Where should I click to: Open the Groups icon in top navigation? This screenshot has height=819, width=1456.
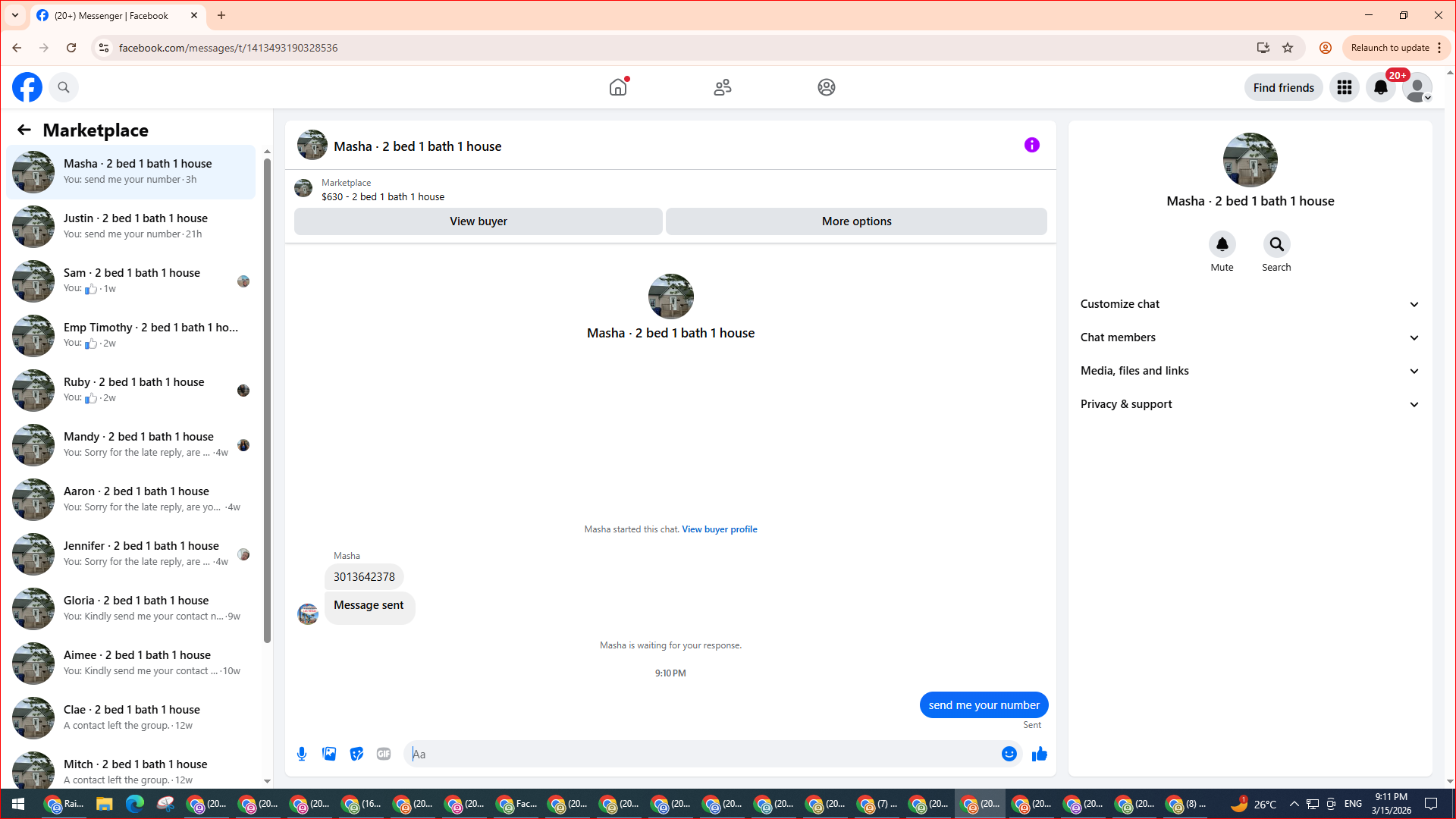pyautogui.click(x=827, y=87)
